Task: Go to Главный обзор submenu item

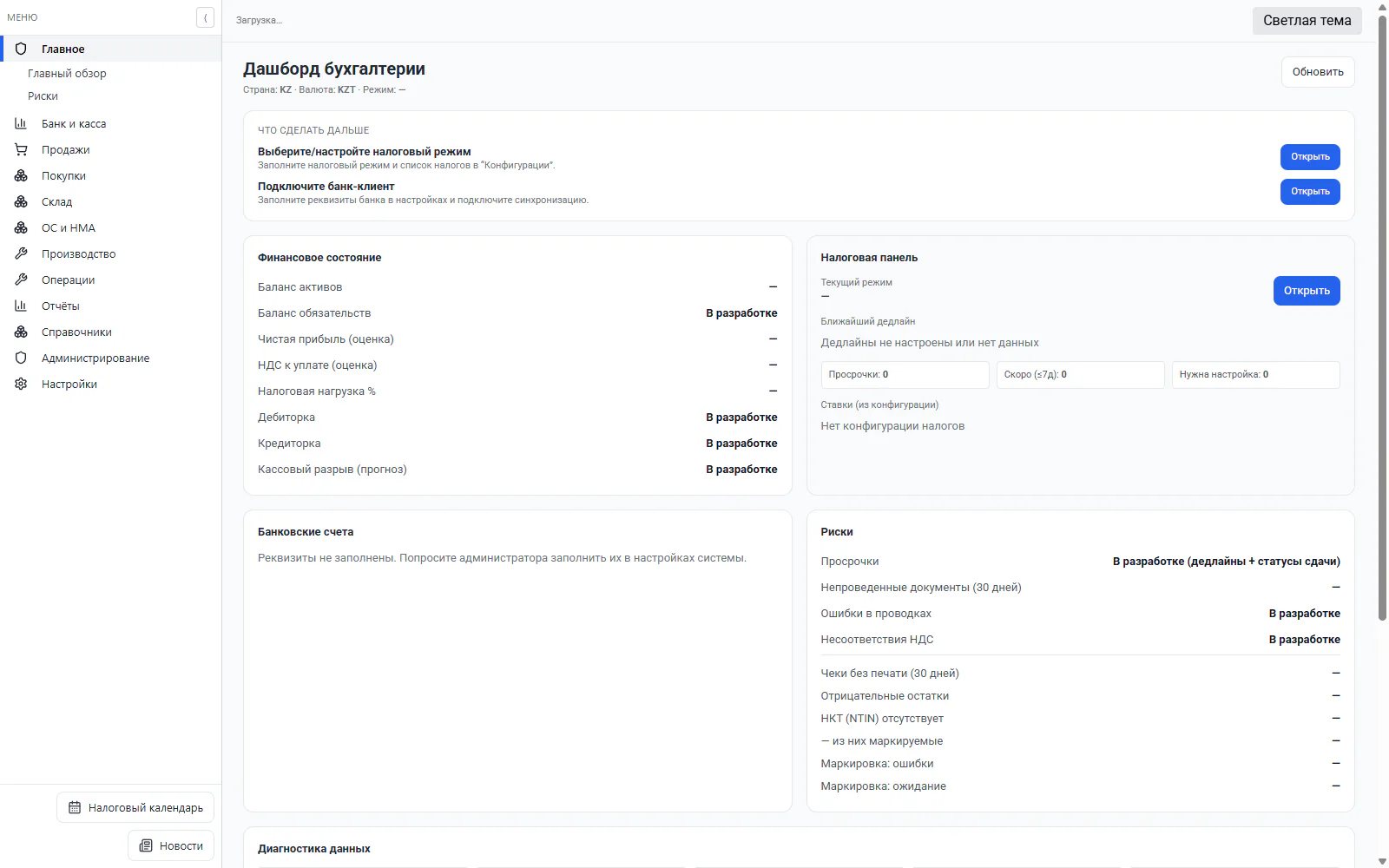Action: (x=67, y=74)
